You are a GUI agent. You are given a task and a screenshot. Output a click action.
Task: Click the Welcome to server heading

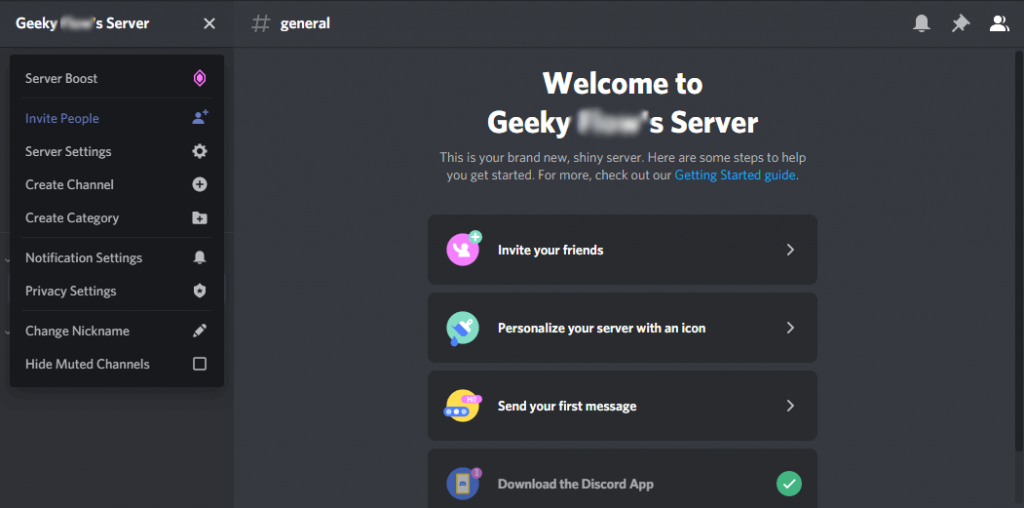[622, 103]
